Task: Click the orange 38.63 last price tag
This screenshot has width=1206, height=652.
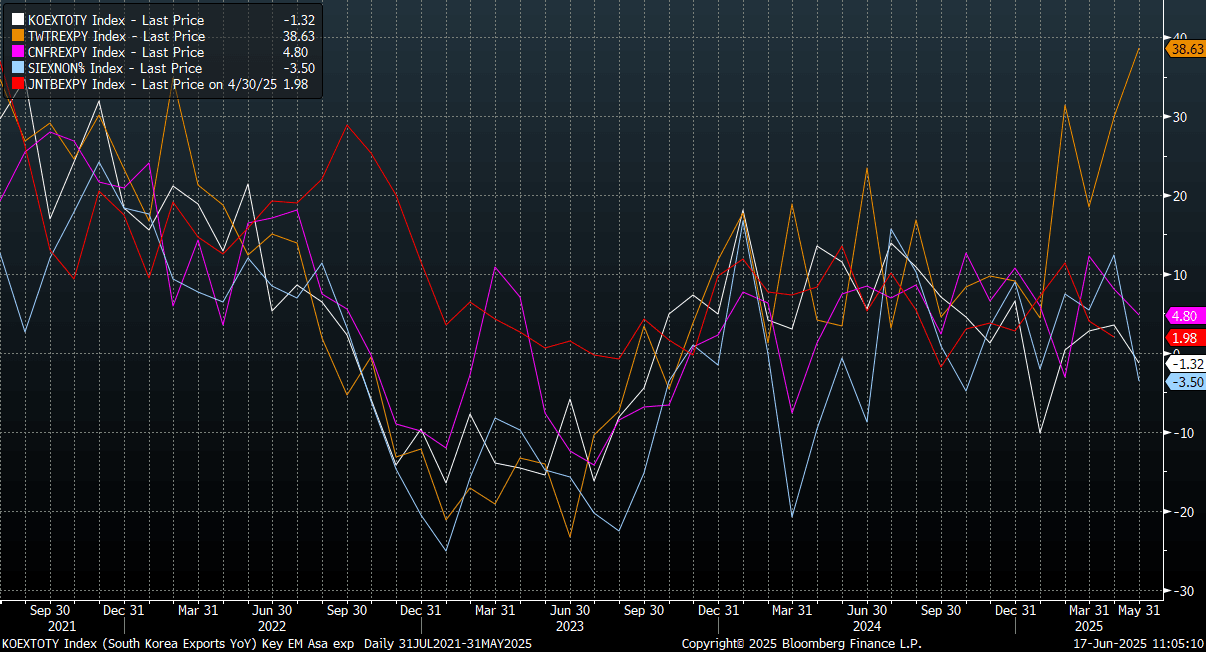Action: (x=1186, y=48)
